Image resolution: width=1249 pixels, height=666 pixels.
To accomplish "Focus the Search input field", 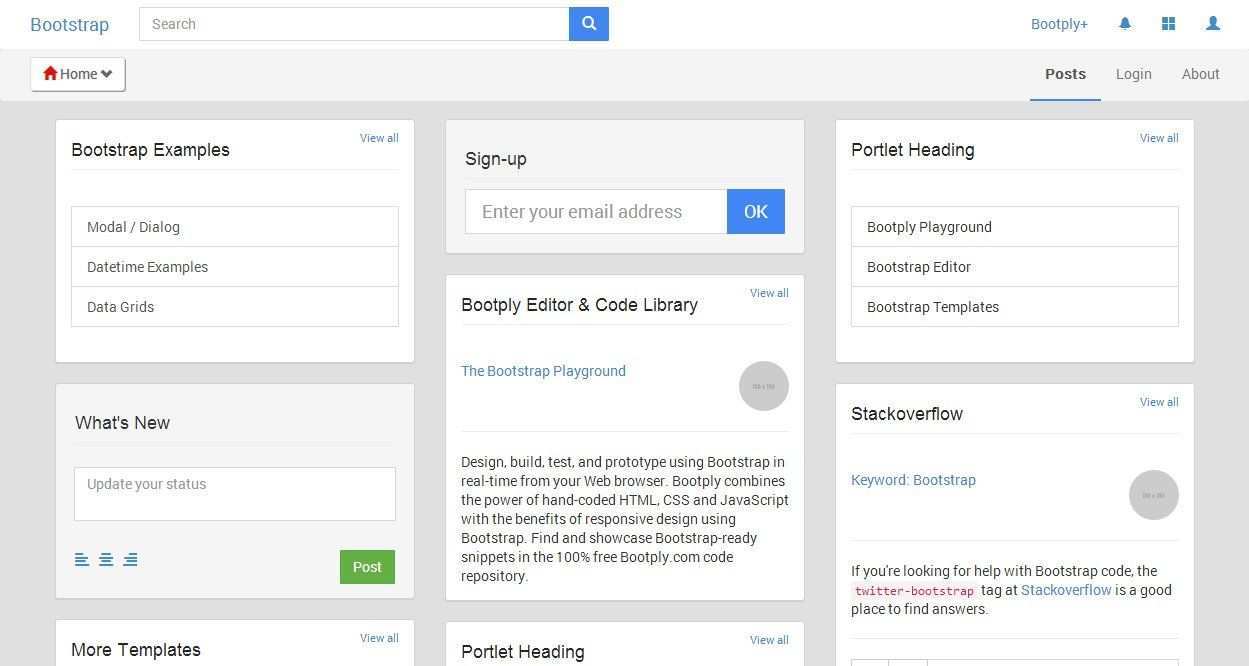I will [354, 24].
